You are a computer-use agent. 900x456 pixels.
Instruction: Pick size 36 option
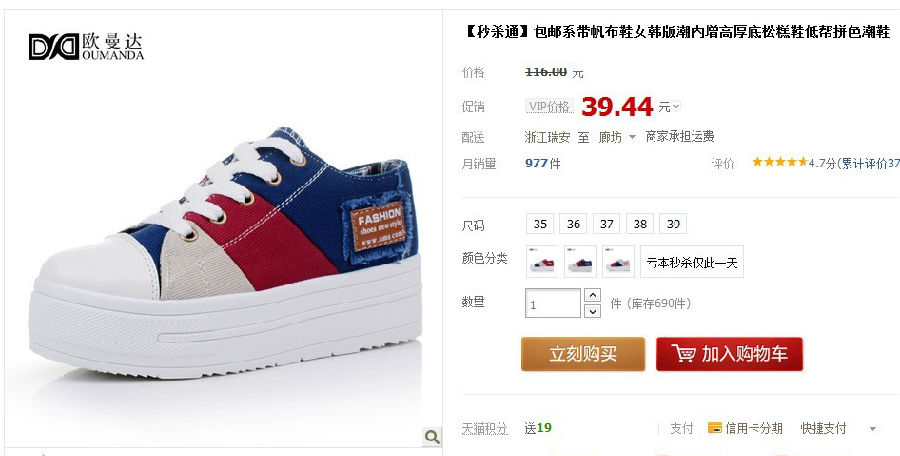pyautogui.click(x=573, y=224)
